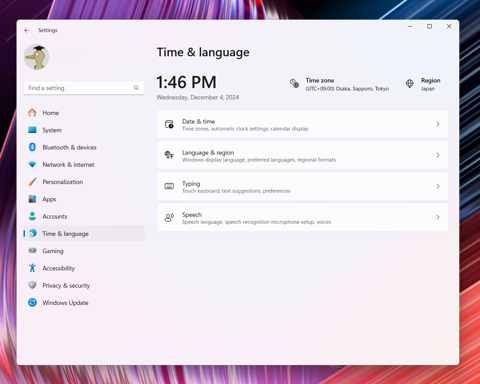This screenshot has width=480, height=384.
Task: Select the Network & internet wifi icon
Action: pyautogui.click(x=32, y=164)
